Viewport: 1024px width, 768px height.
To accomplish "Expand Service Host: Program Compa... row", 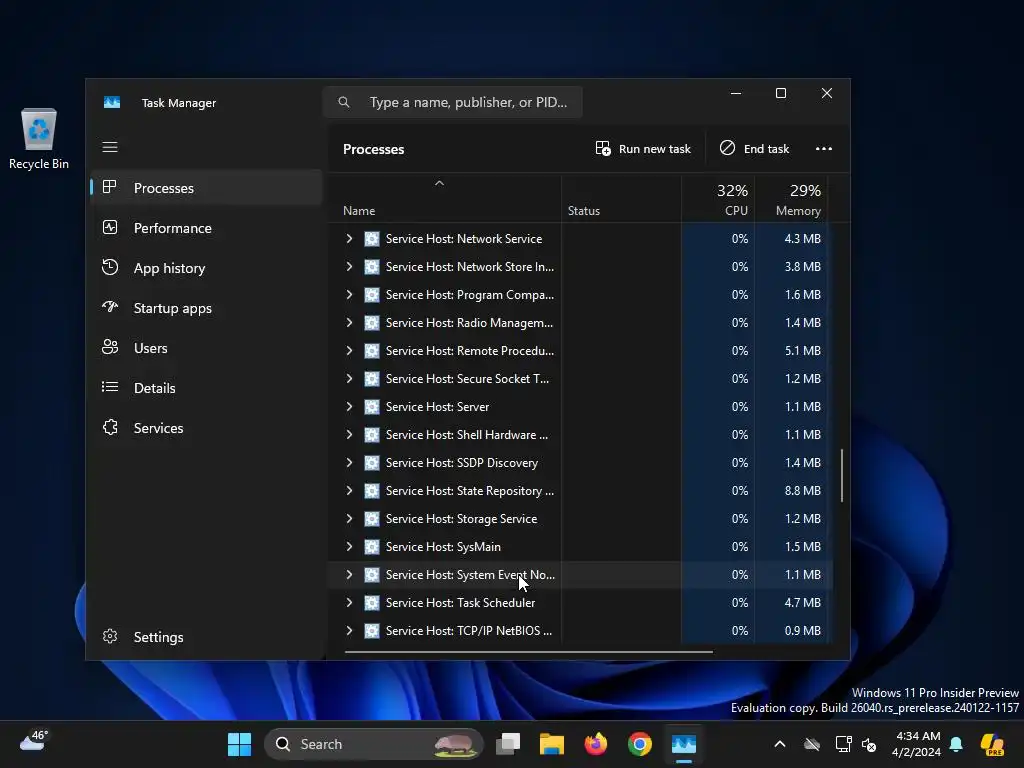I will (349, 295).
